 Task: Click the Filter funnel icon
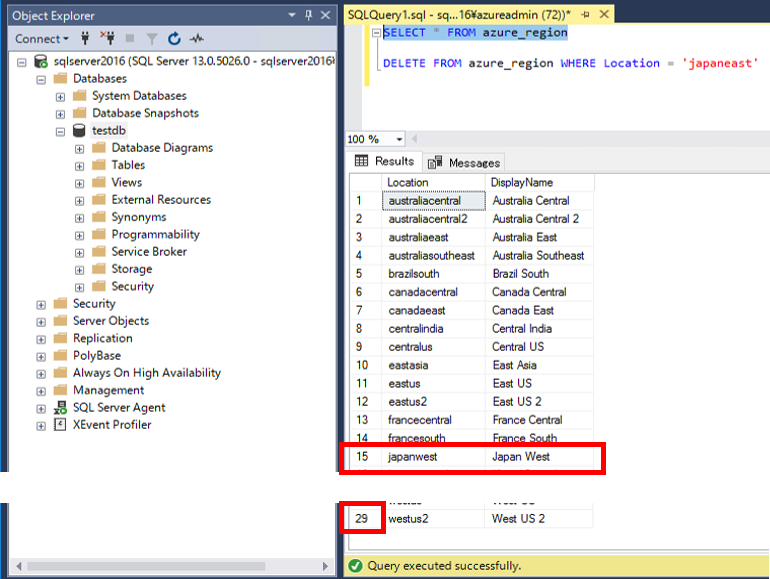[152, 39]
